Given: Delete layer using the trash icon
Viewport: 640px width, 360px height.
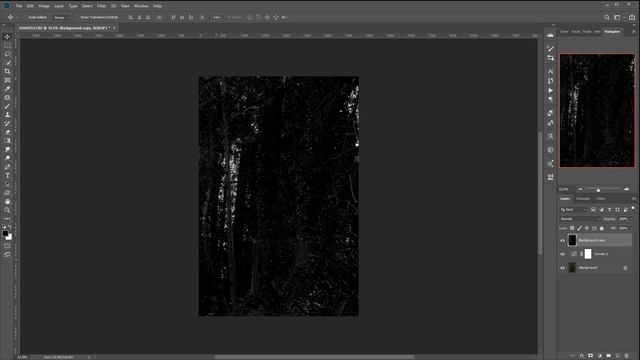Looking at the screenshot, I should pos(627,356).
